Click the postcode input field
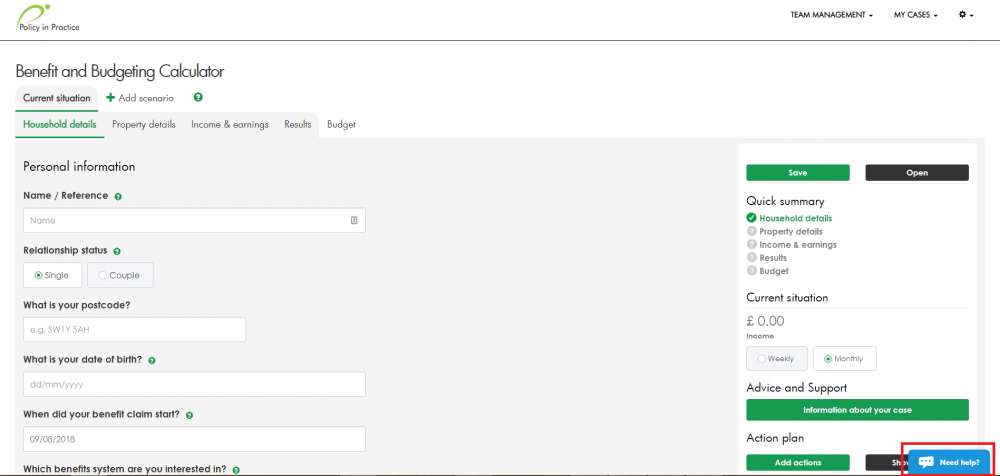The image size is (1000, 476). tap(134, 330)
